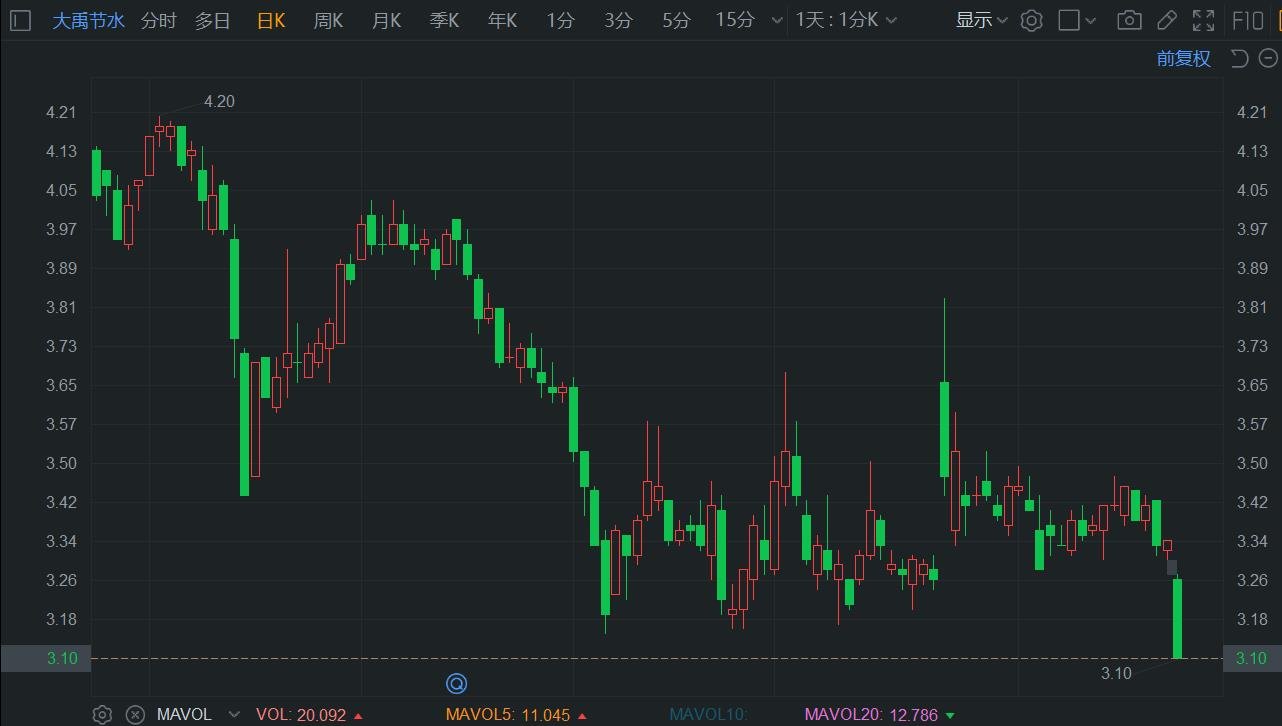
Task: Click the 3.10 low price annotation
Action: (x=1116, y=673)
